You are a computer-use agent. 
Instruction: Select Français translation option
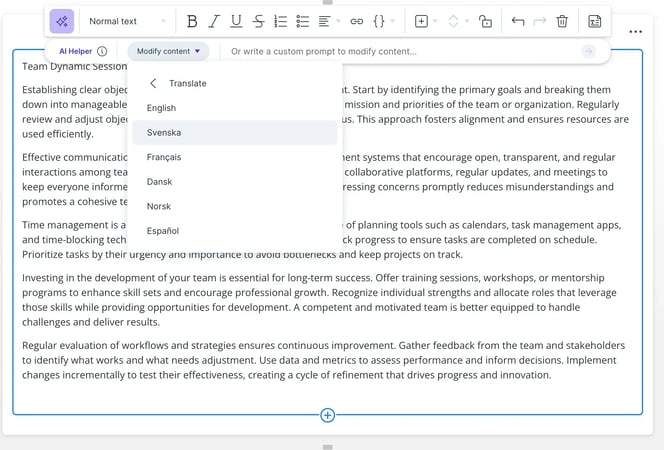[235, 157]
